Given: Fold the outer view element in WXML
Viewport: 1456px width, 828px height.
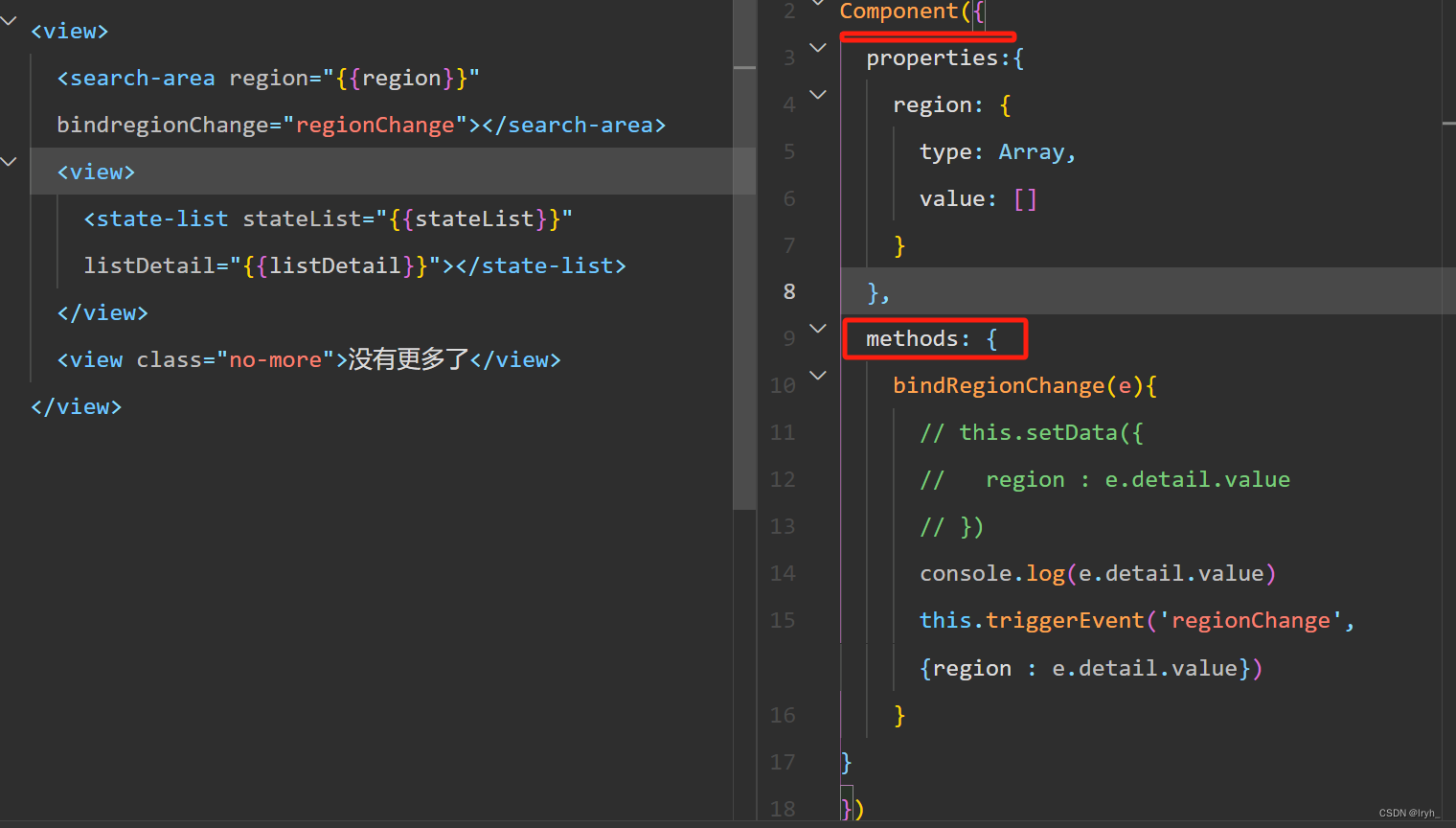Looking at the screenshot, I should 10,19.
